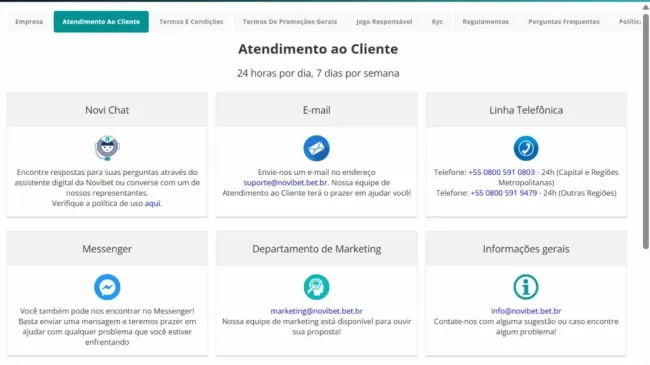Screen dimensions: 650x365
Task: Click the blue envelope E-mail icon
Action: coord(316,148)
